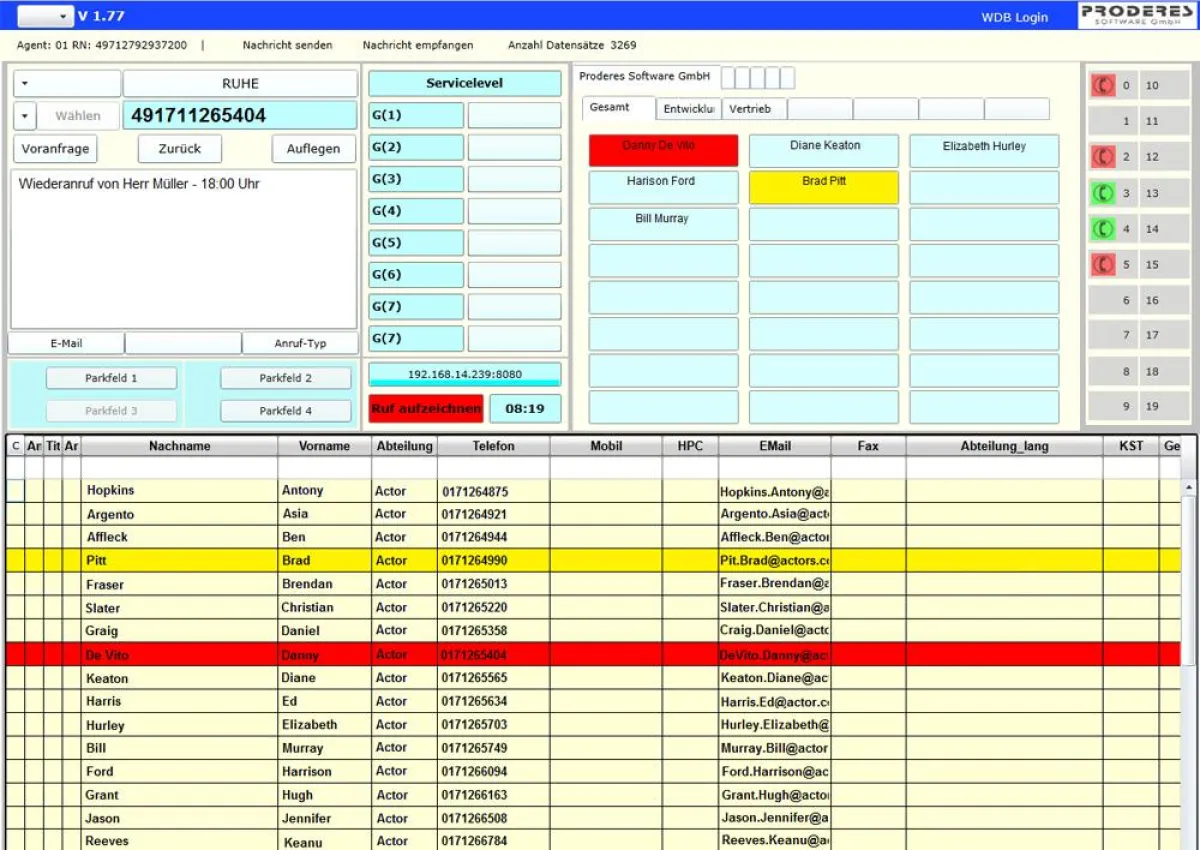Click the red phone icon for line 2
Screen dimensions: 1200x850
click(x=1103, y=157)
